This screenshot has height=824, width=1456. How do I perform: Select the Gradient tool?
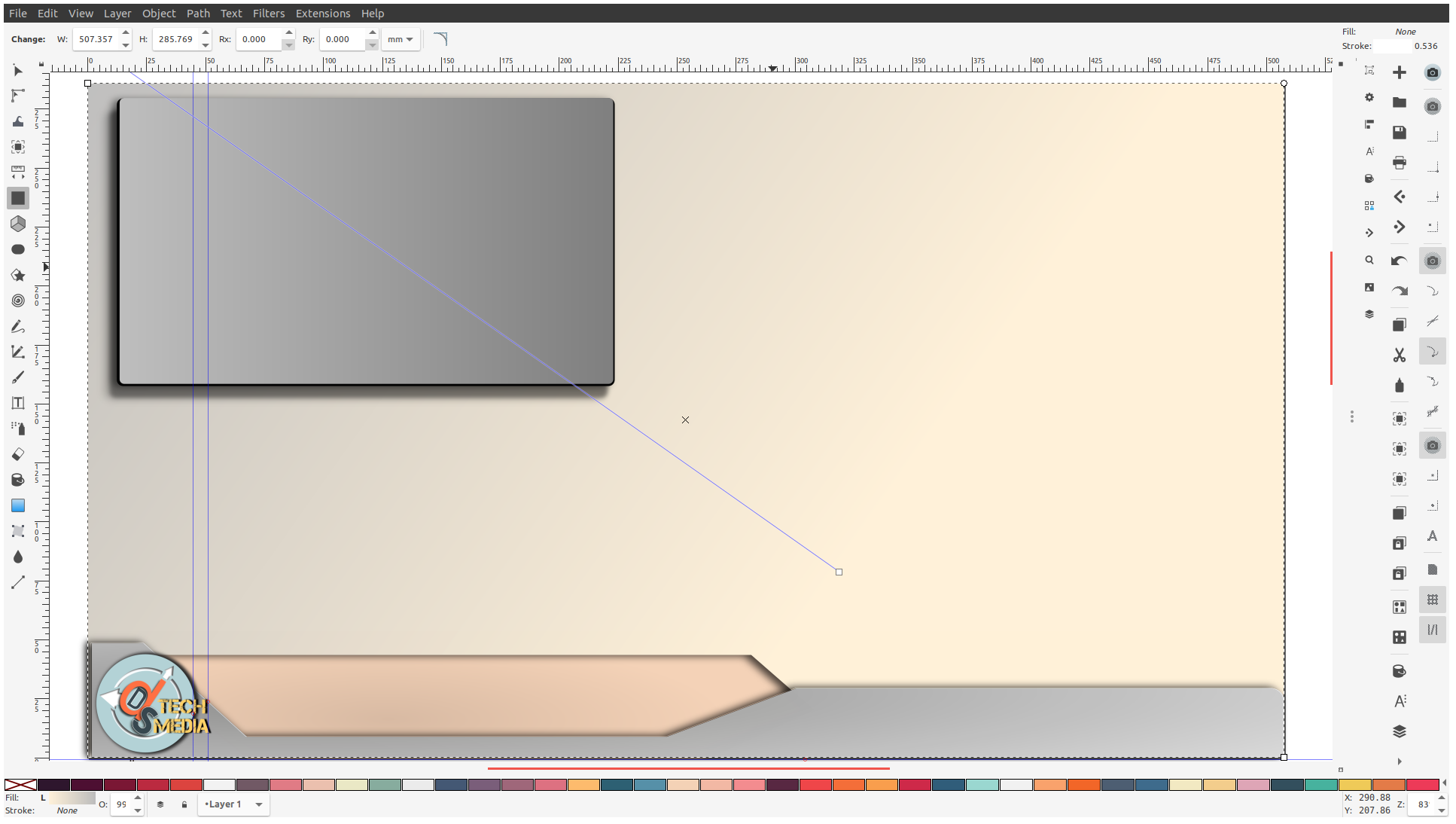point(18,505)
